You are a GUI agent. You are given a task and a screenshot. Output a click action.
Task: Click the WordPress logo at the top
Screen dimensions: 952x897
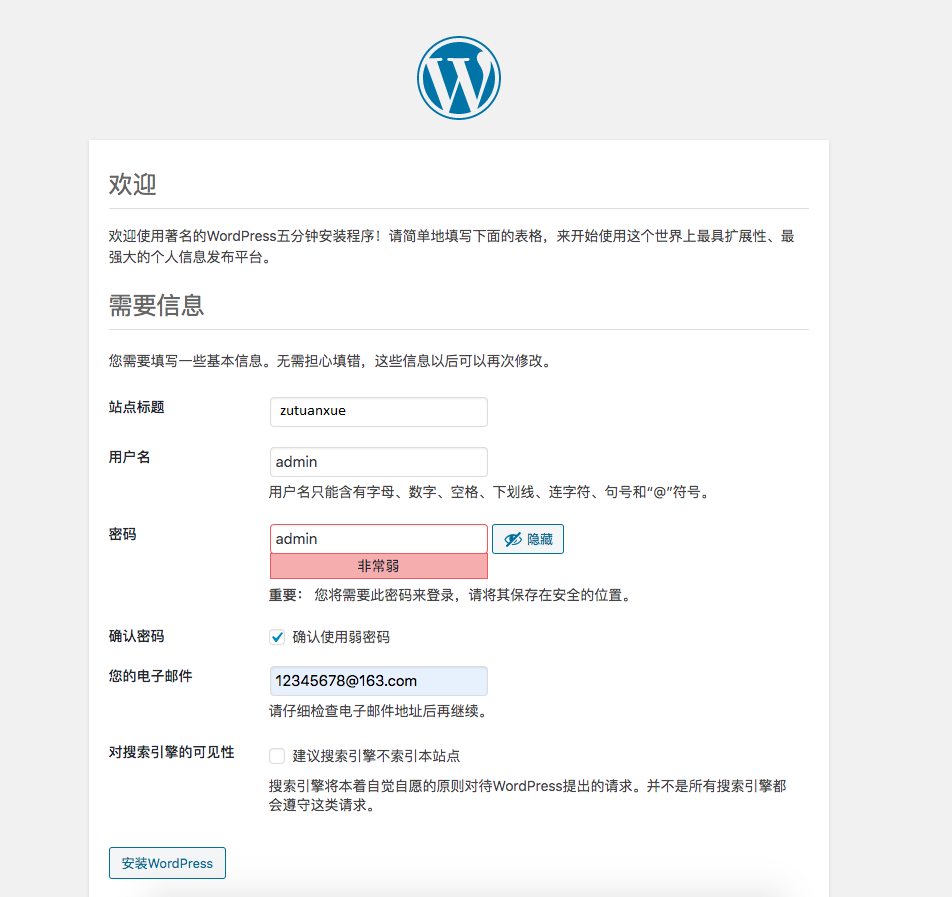[457, 77]
